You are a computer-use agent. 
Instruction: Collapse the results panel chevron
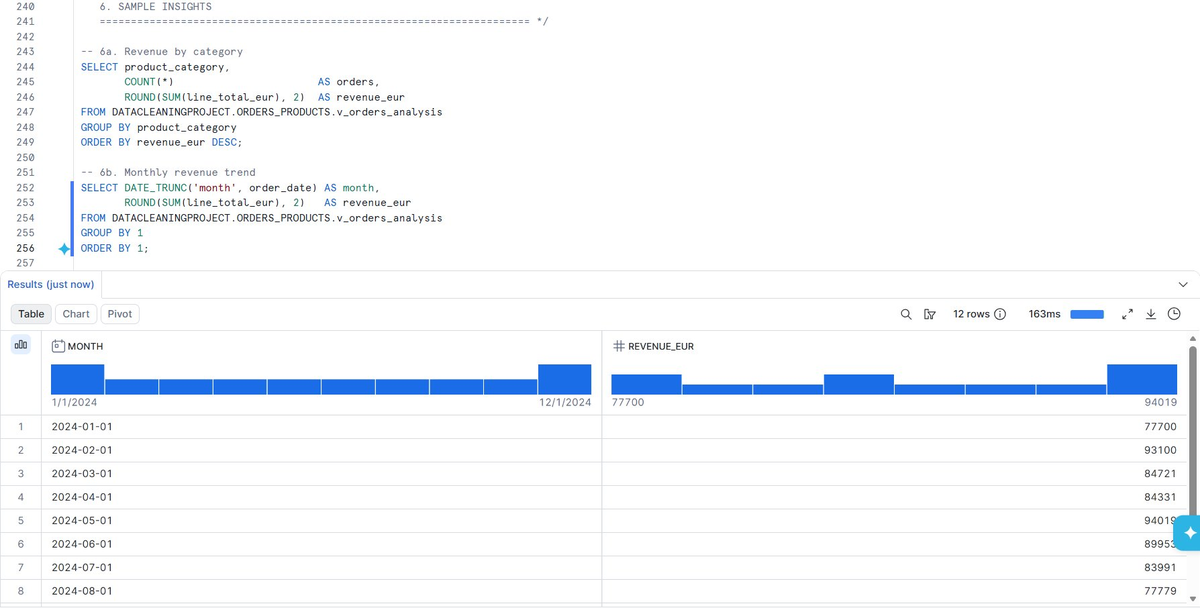click(x=1183, y=284)
